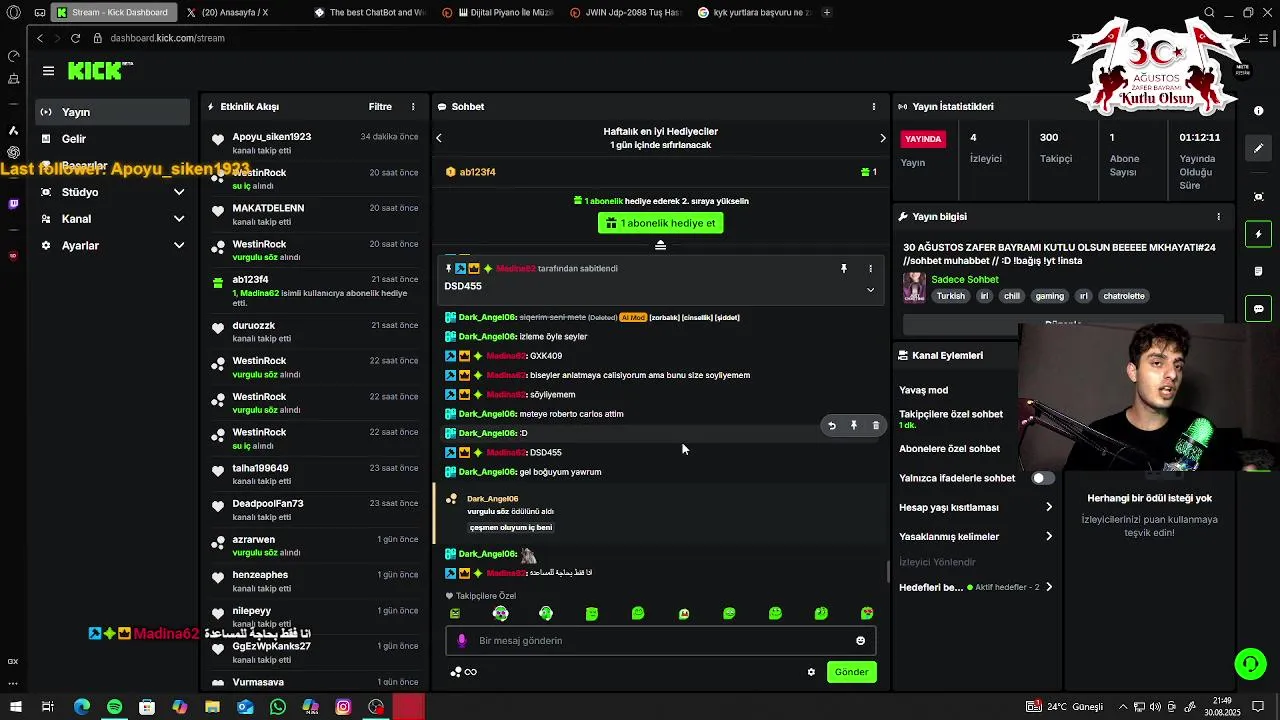Switch to The best ChatBot browser tab

[370, 13]
